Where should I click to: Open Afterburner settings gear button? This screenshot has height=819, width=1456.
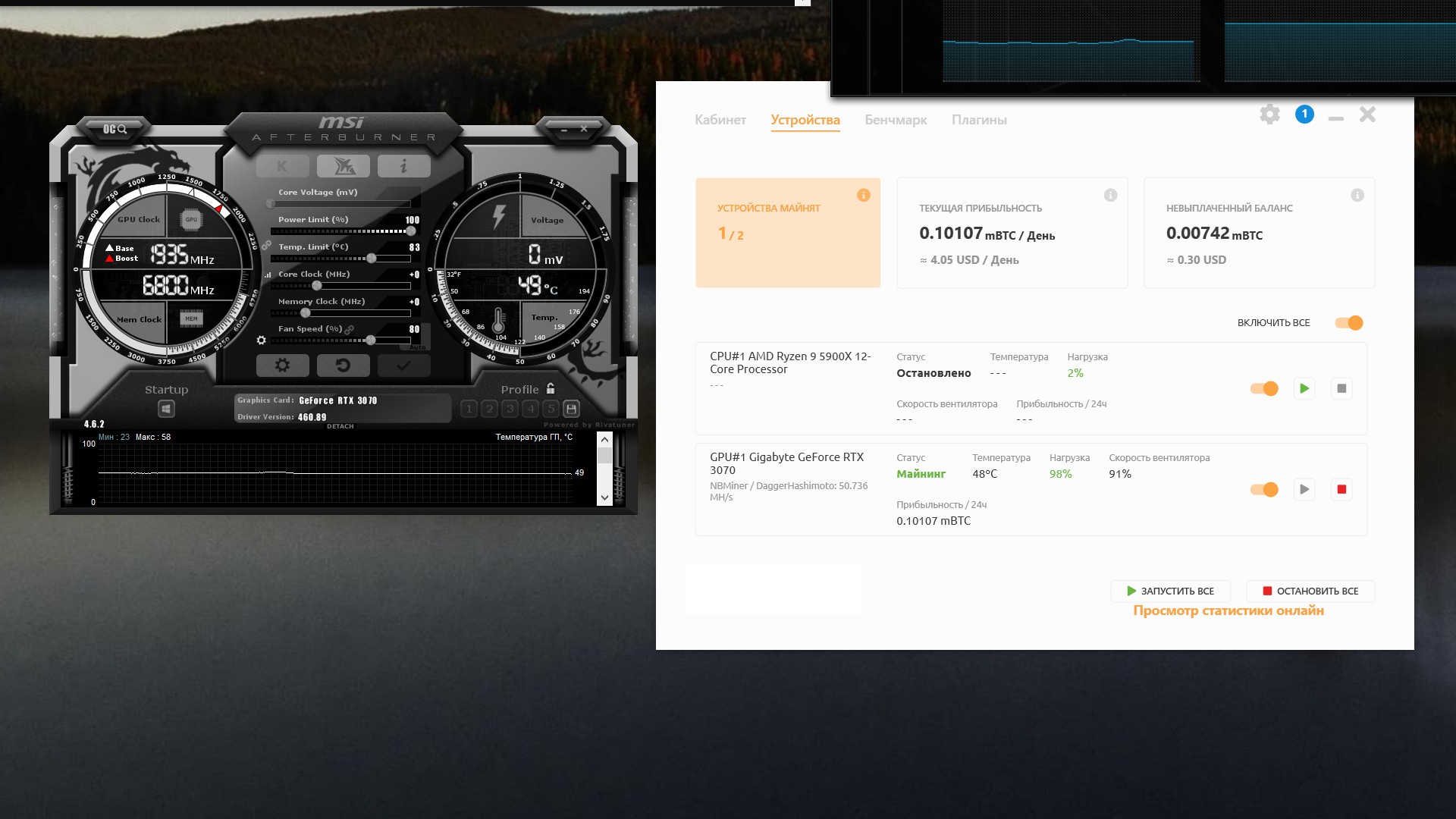point(282,366)
